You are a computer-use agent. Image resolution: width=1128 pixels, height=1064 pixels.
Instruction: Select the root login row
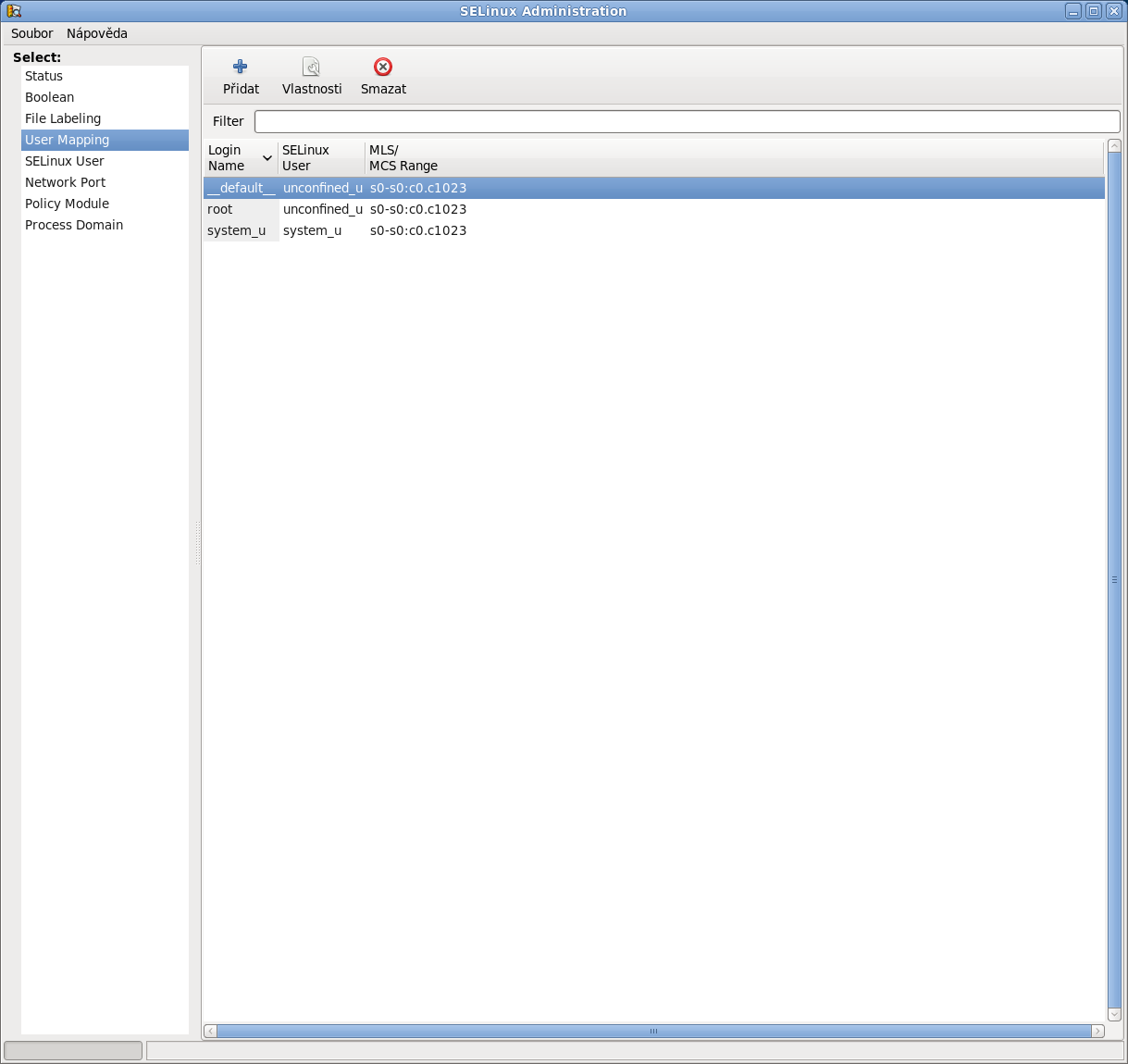[654, 209]
